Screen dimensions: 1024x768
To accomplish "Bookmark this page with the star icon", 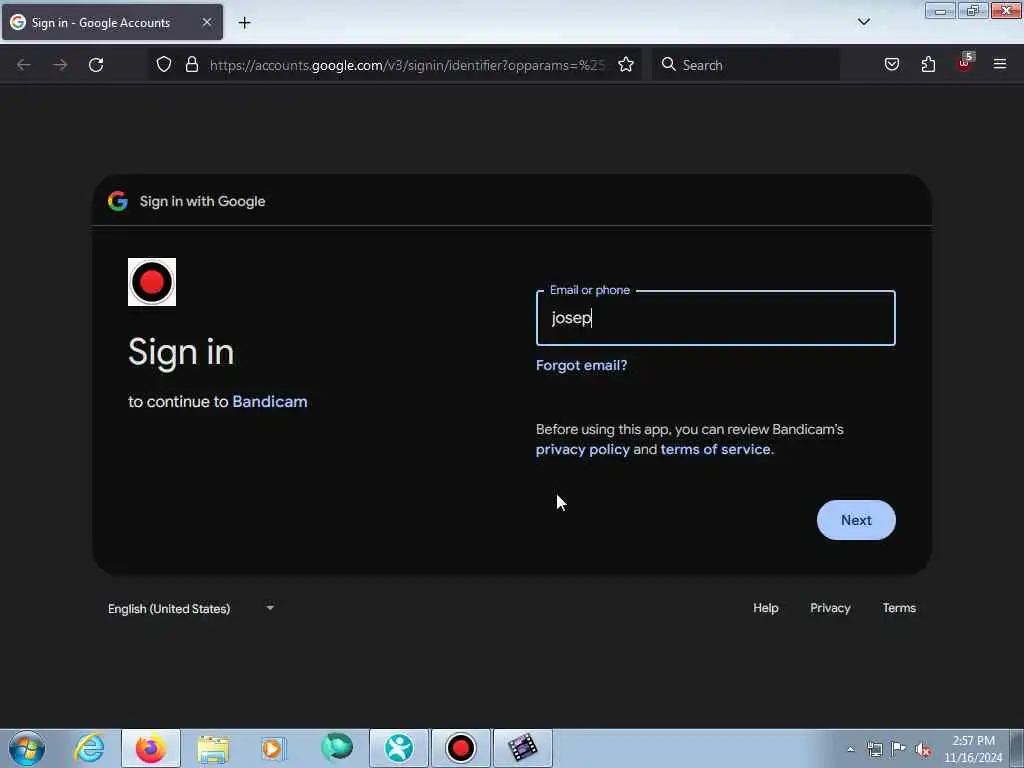I will 626,64.
